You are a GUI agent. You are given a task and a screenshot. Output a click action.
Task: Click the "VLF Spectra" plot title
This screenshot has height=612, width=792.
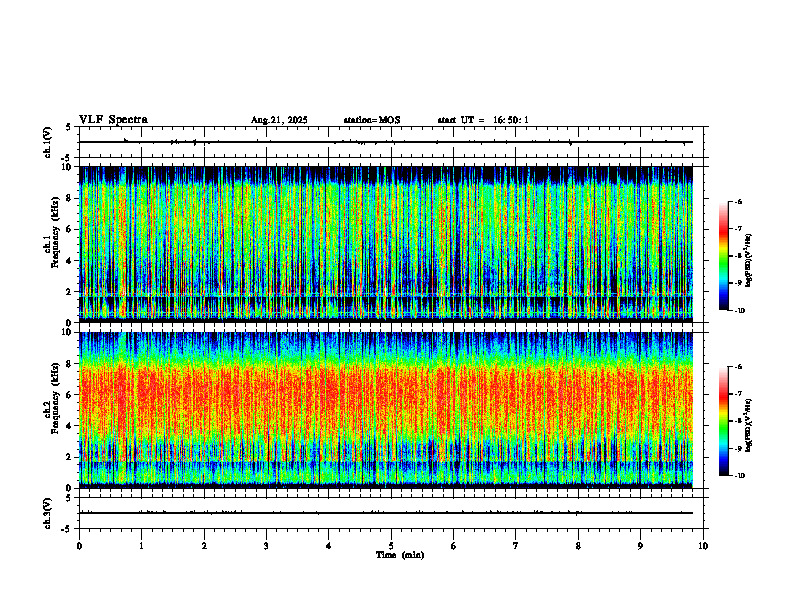[113, 120]
